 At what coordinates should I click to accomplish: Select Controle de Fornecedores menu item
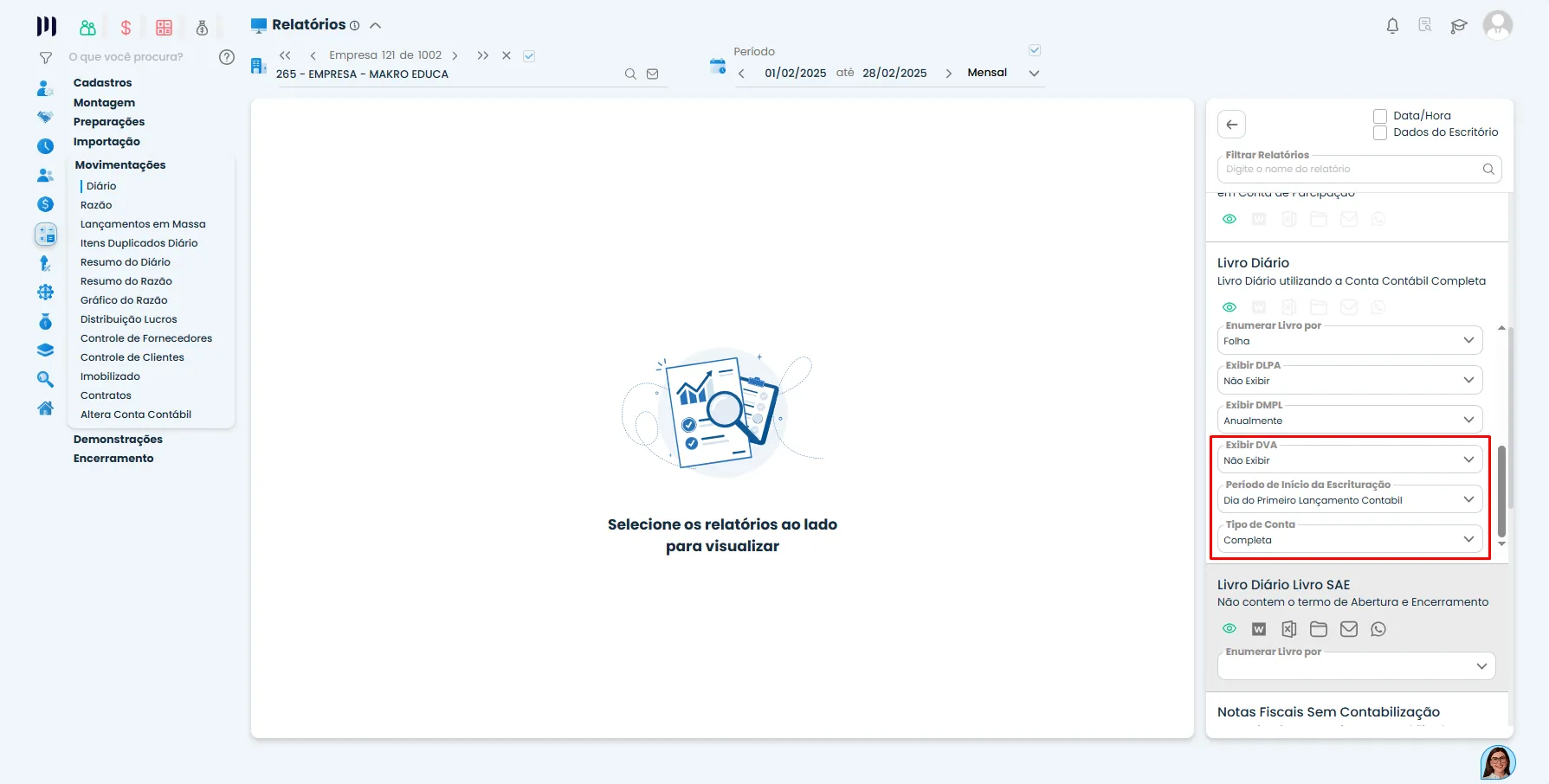pos(146,338)
